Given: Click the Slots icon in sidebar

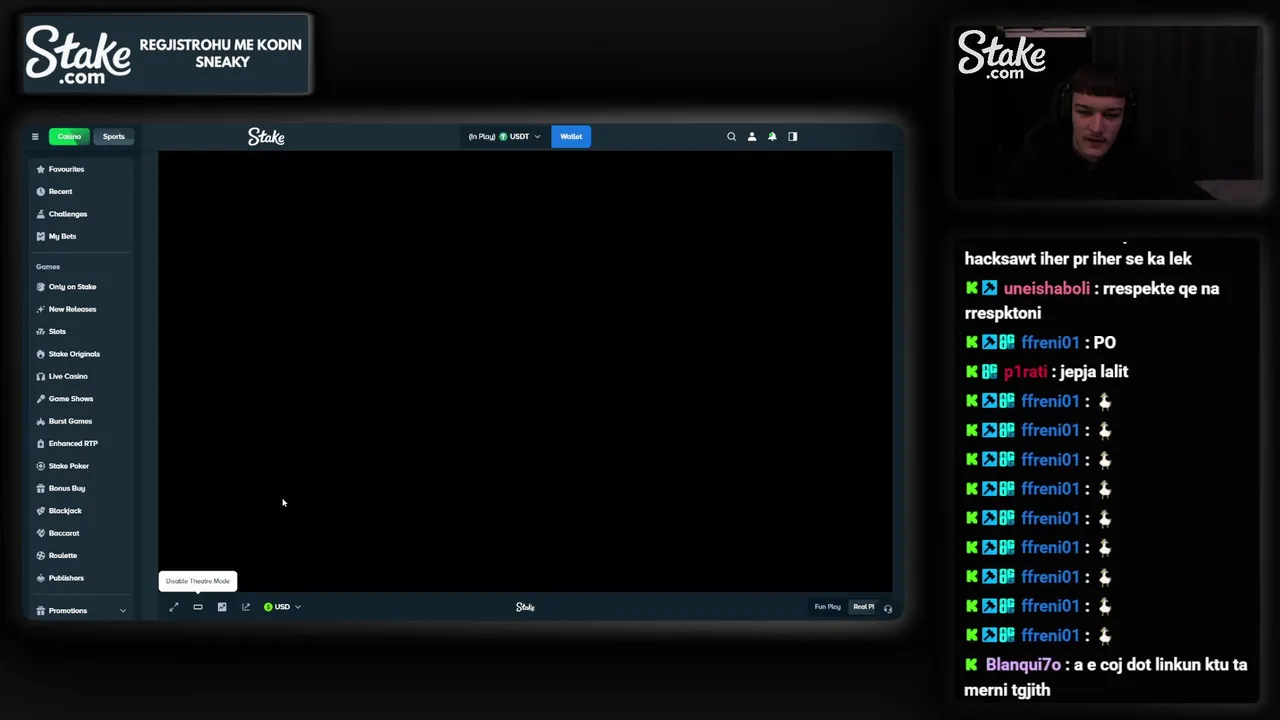Looking at the screenshot, I should click(x=41, y=331).
